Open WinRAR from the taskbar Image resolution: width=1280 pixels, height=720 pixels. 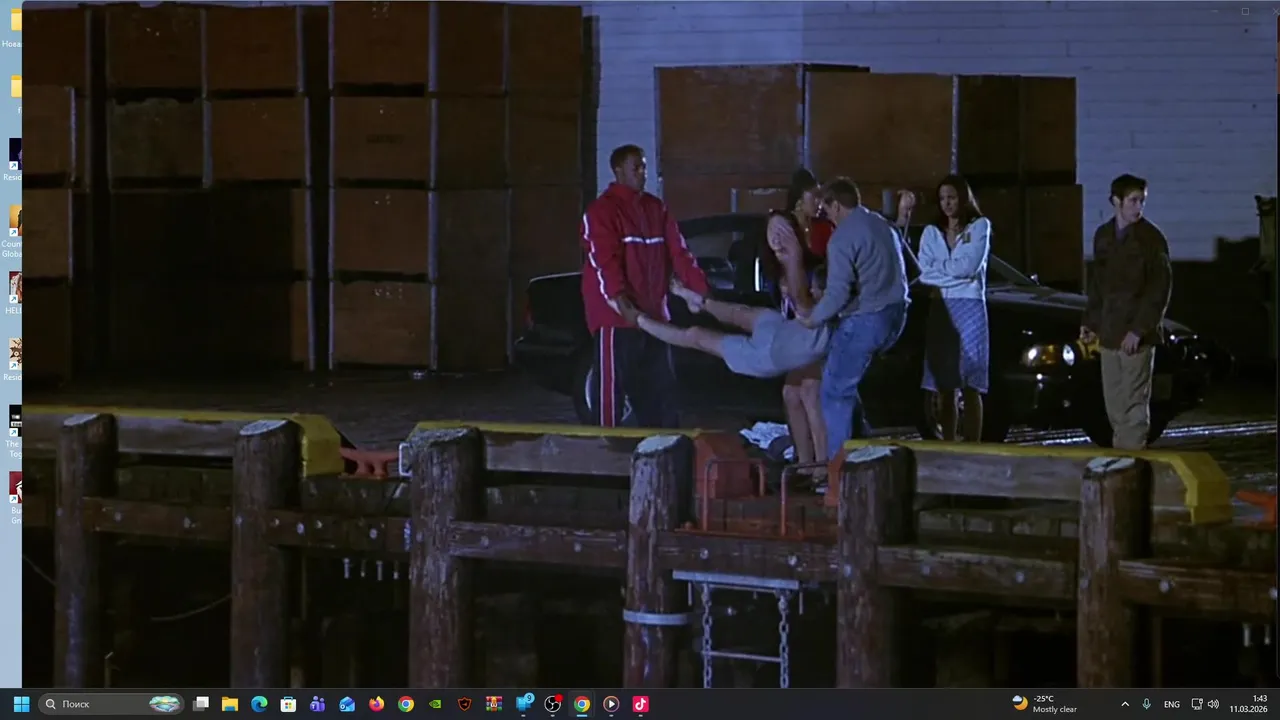pos(494,704)
